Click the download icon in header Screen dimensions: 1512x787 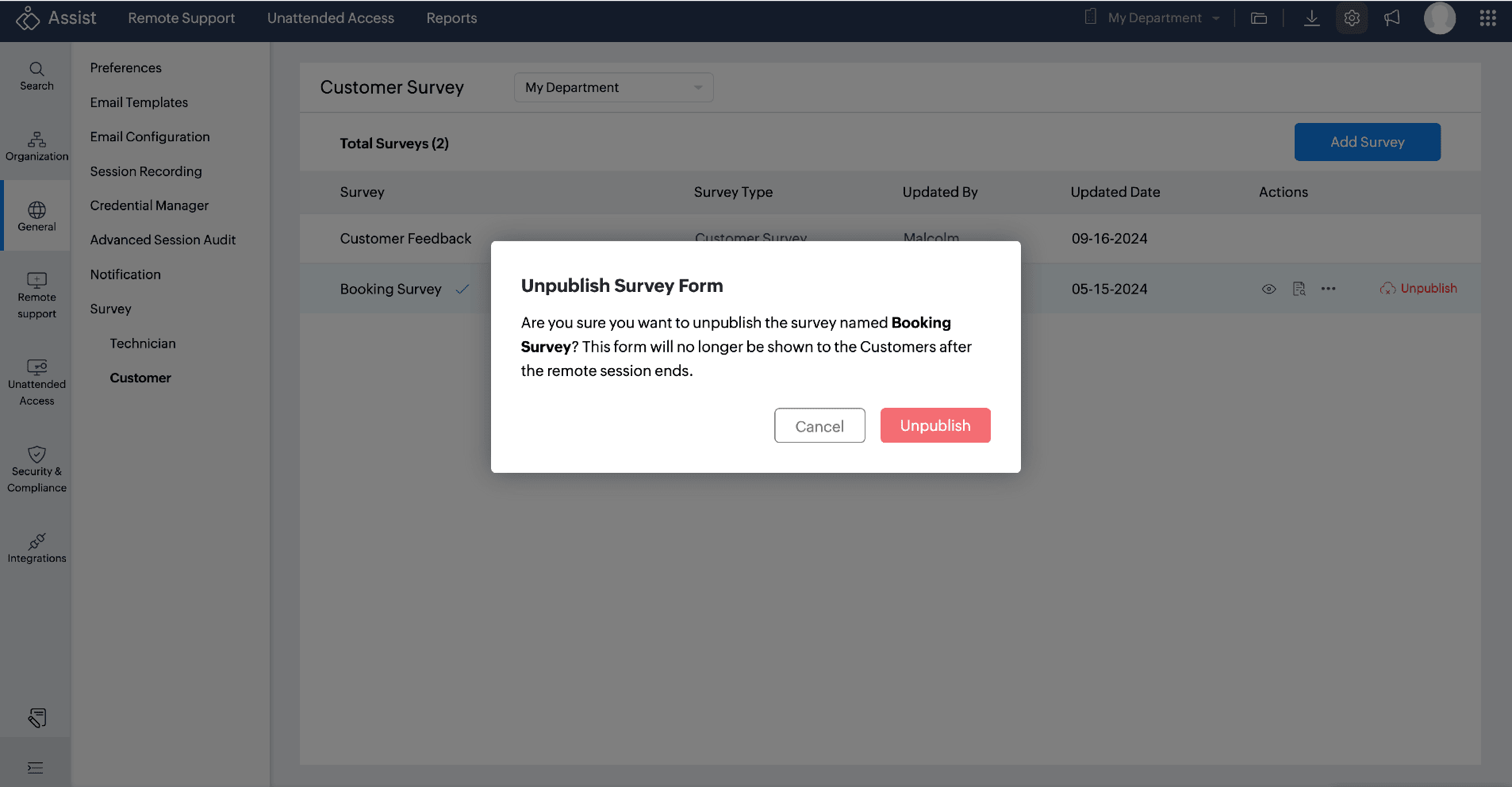click(x=1312, y=18)
